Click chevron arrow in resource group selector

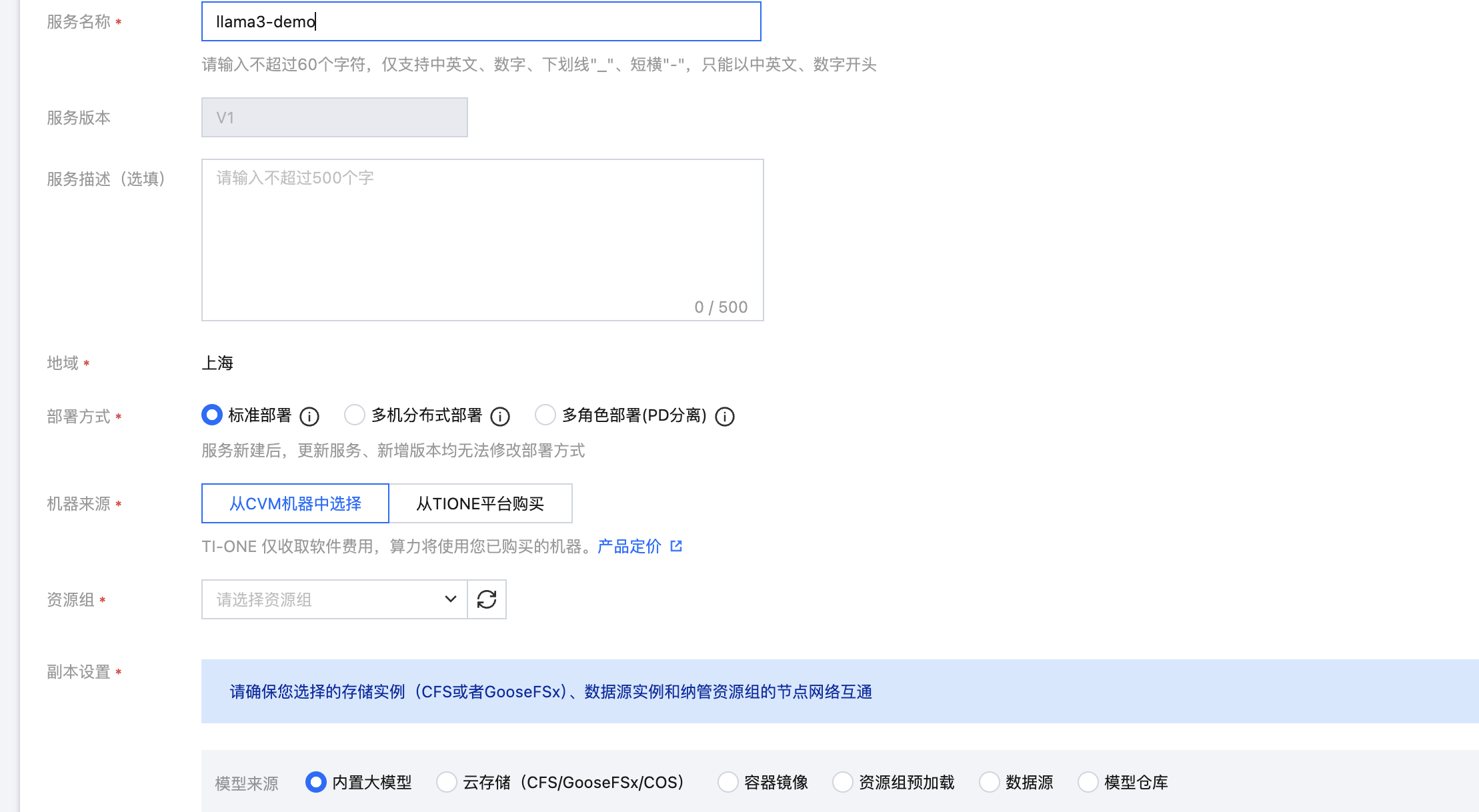click(x=451, y=599)
